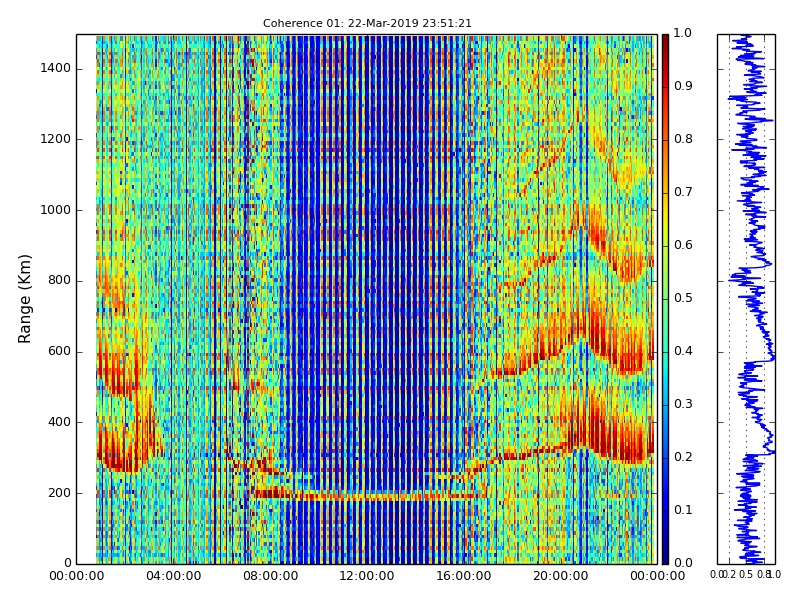800x600 pixels.
Task: Click the y-axis tick label 1000
Action: click(x=56, y=210)
